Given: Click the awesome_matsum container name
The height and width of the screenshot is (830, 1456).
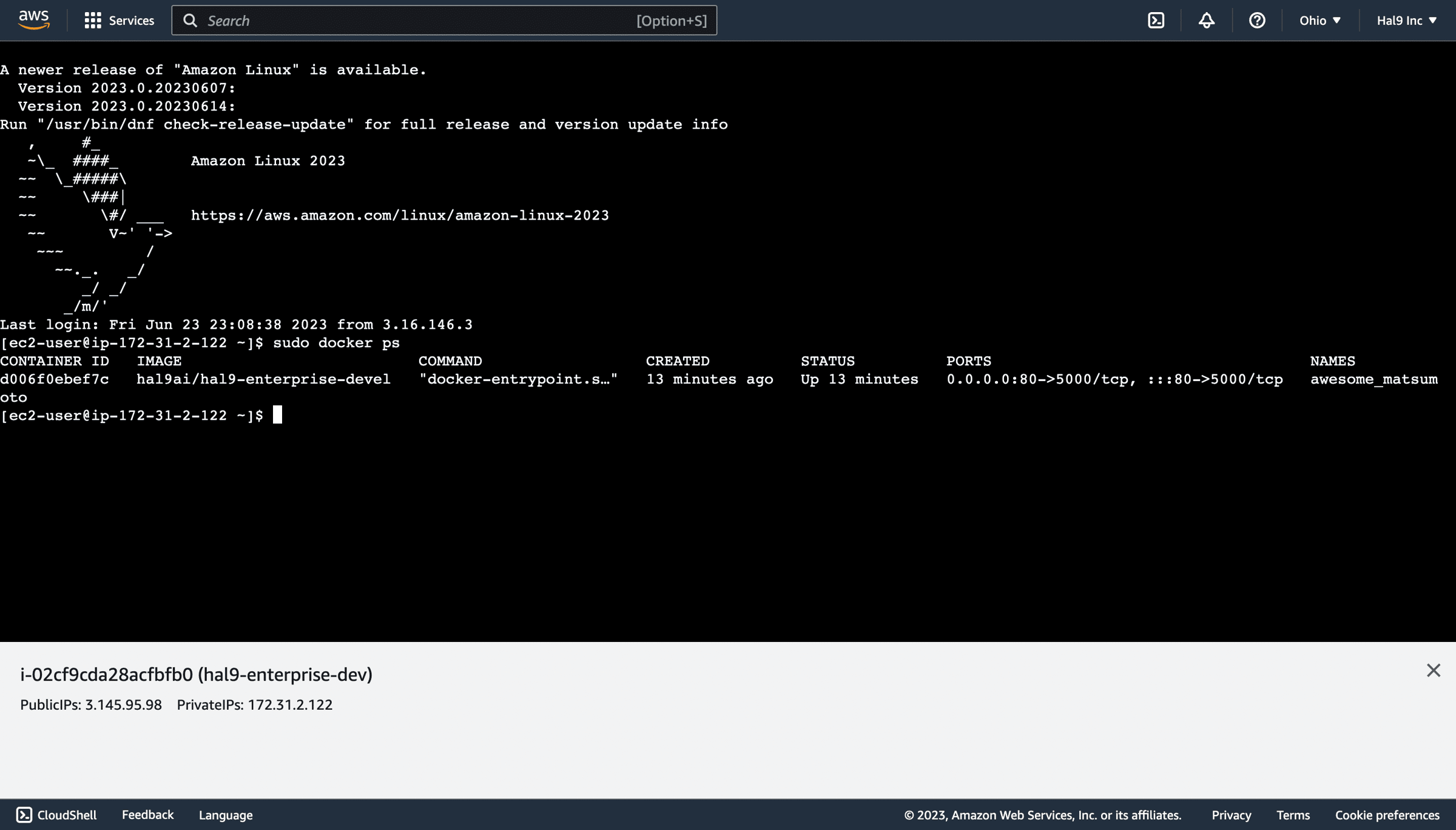Looking at the screenshot, I should [x=1374, y=379].
